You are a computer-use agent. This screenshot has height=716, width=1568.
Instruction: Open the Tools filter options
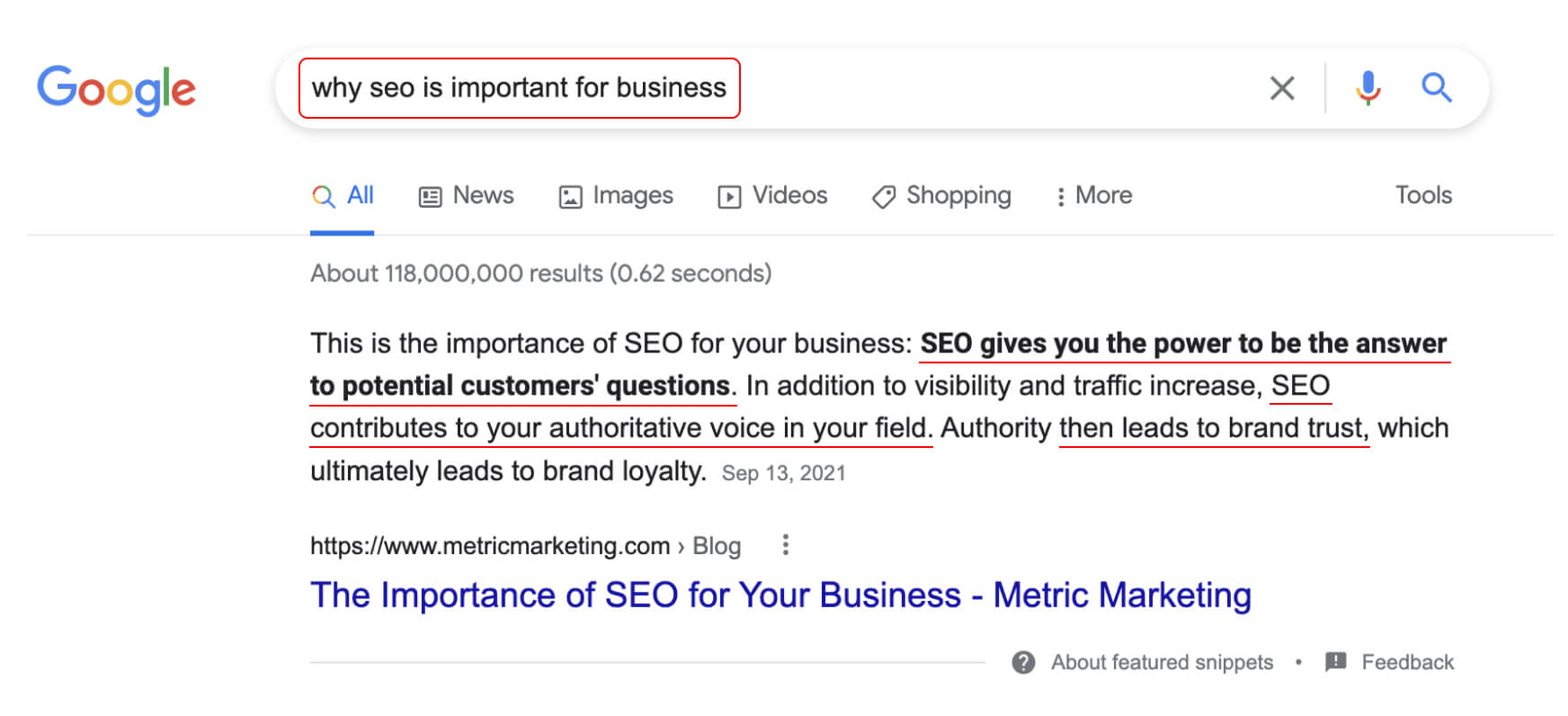tap(1423, 195)
